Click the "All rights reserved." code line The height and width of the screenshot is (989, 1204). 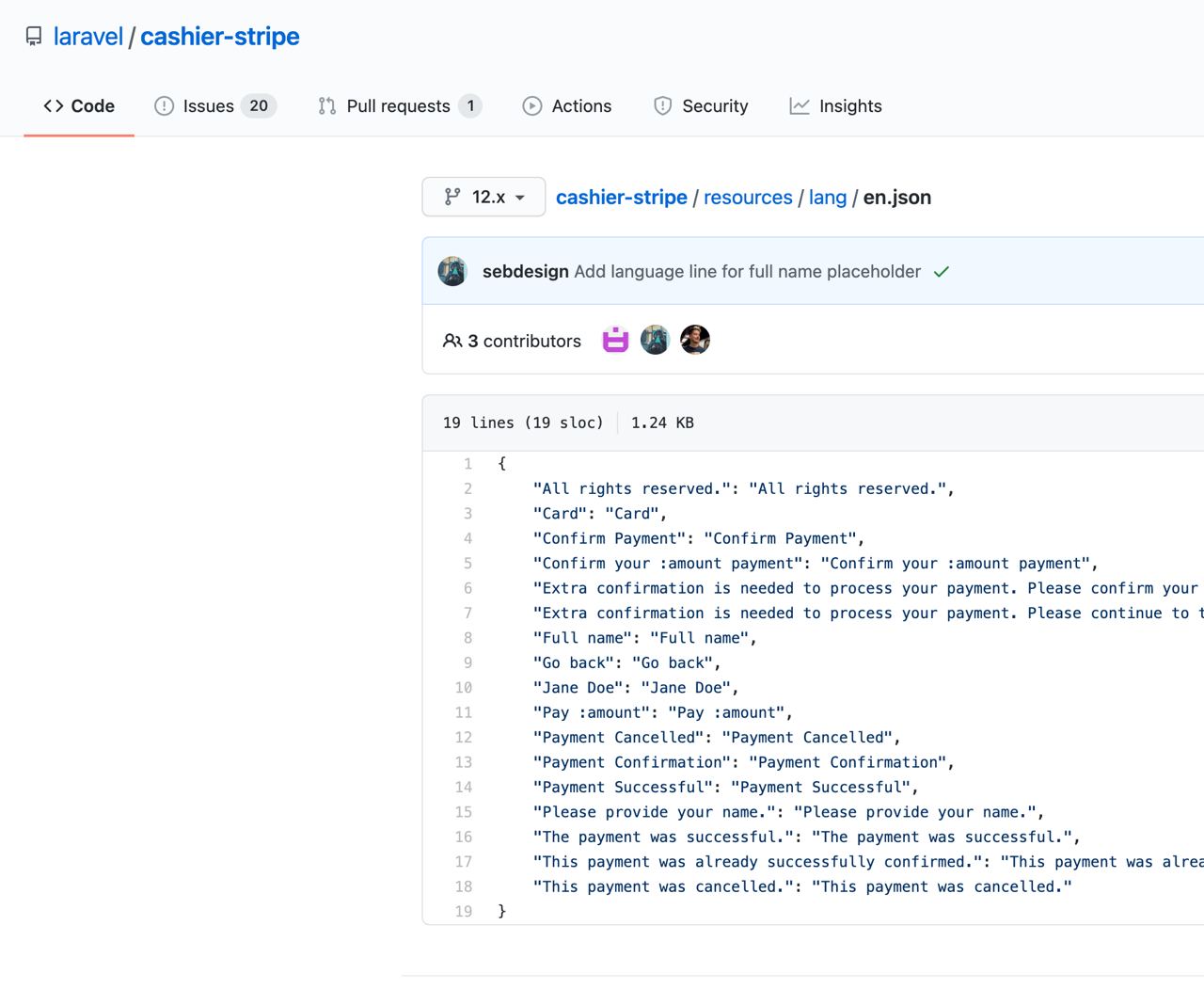click(744, 488)
